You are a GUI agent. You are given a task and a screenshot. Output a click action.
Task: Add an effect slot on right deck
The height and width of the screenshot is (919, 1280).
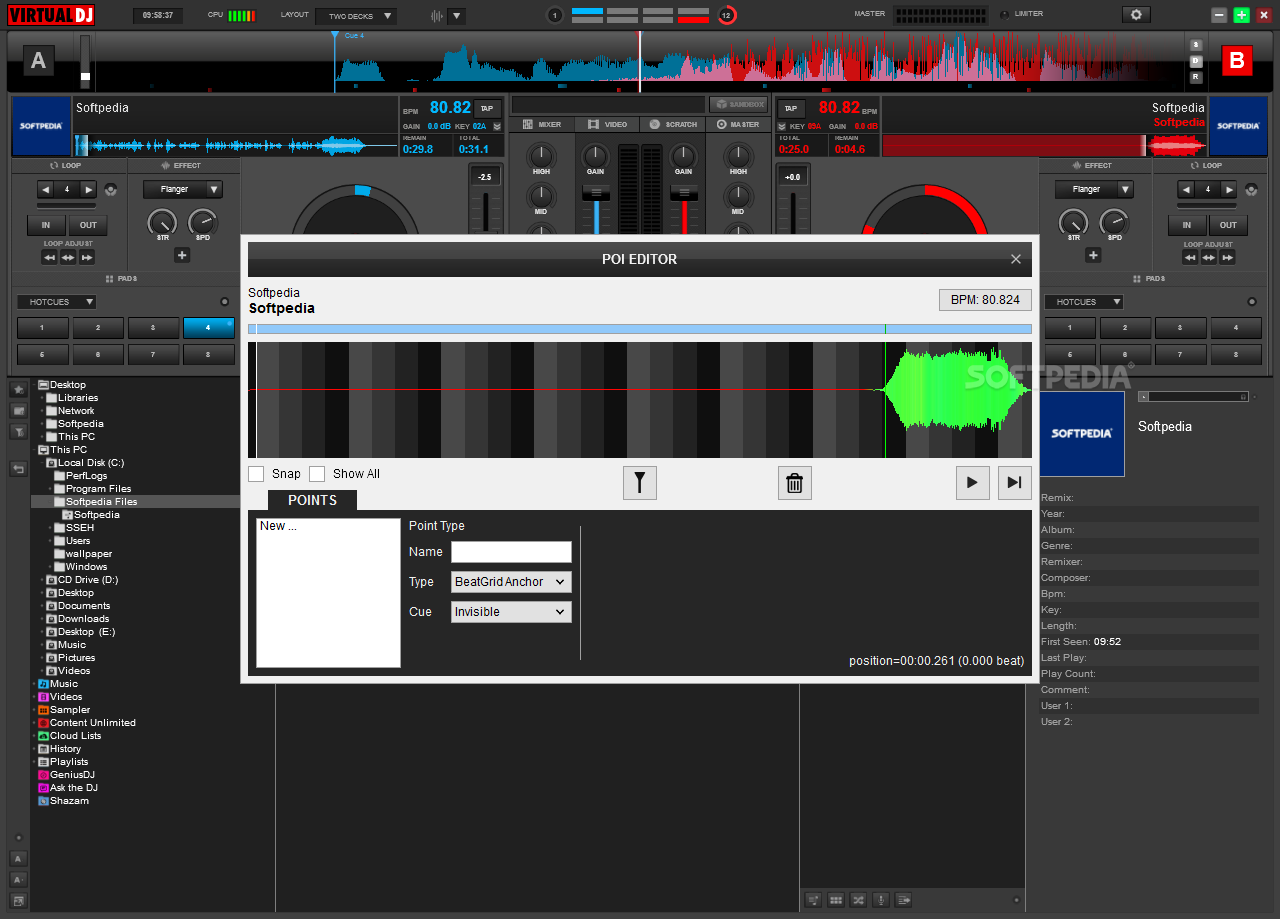(1093, 255)
